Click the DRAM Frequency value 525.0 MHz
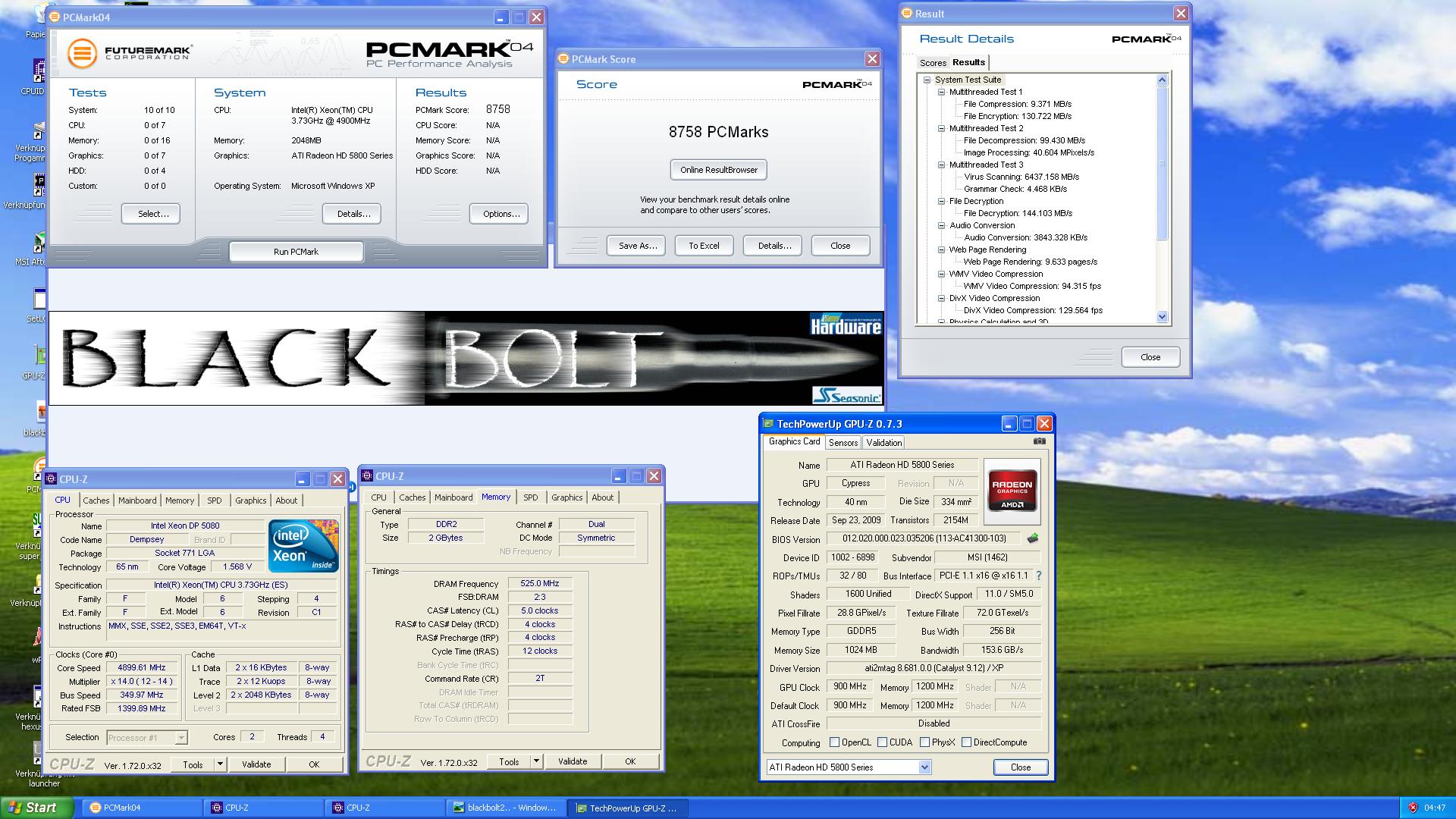The height and width of the screenshot is (819, 1456). point(539,584)
